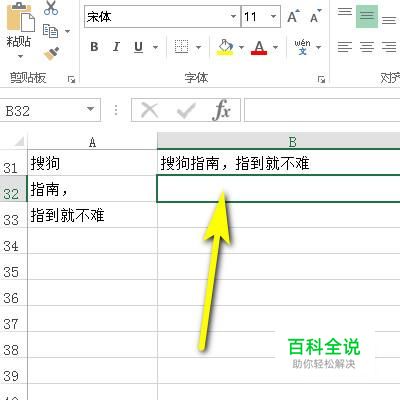Select cell containing 搜狗
Image resolution: width=400 pixels, height=400 pixels.
[x=92, y=163]
